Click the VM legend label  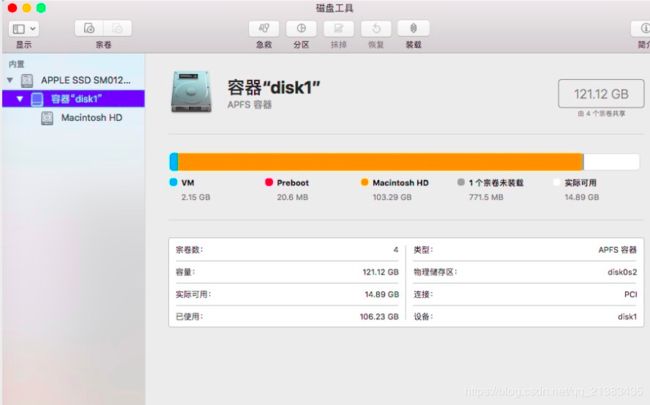pos(188,183)
